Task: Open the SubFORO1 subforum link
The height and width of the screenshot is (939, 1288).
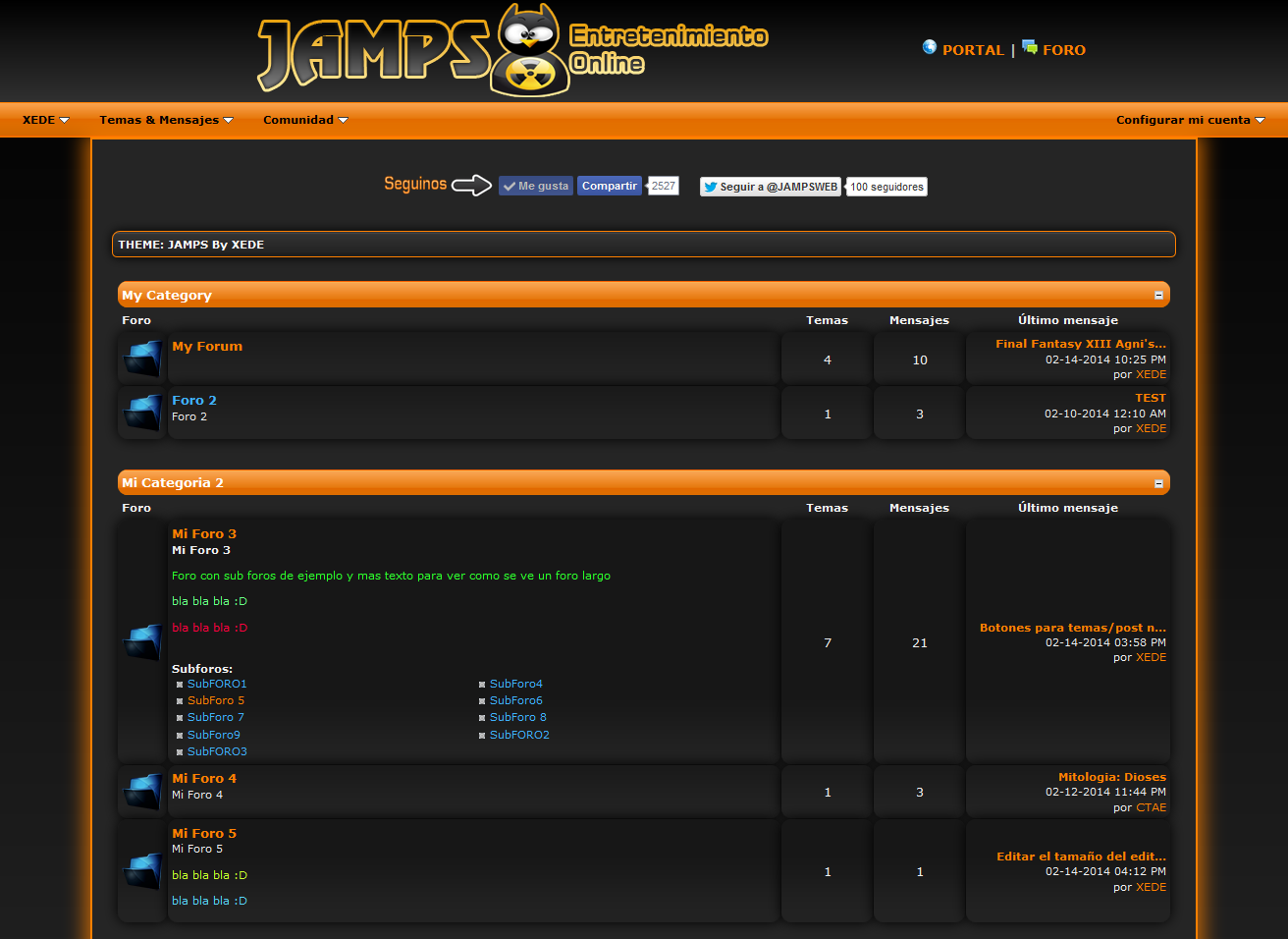Action: coord(217,684)
